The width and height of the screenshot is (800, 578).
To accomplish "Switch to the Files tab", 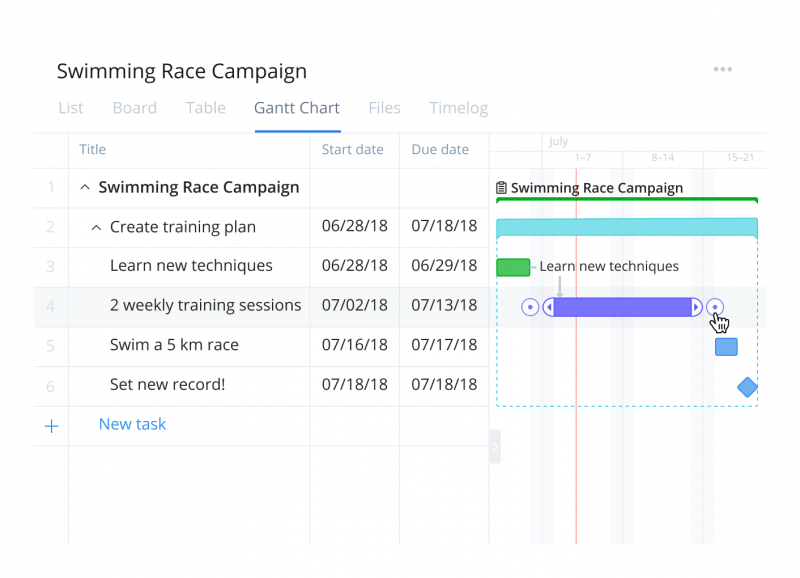I will click(x=385, y=108).
